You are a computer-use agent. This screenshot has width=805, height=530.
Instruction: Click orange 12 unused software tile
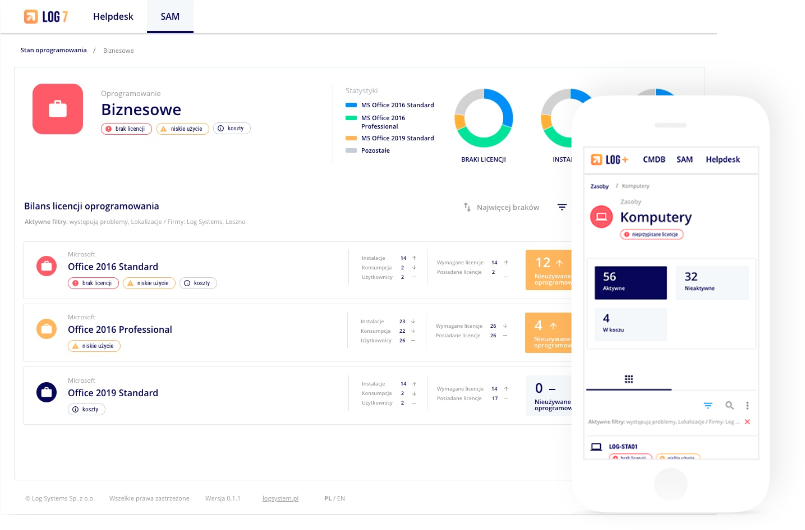tap(548, 270)
